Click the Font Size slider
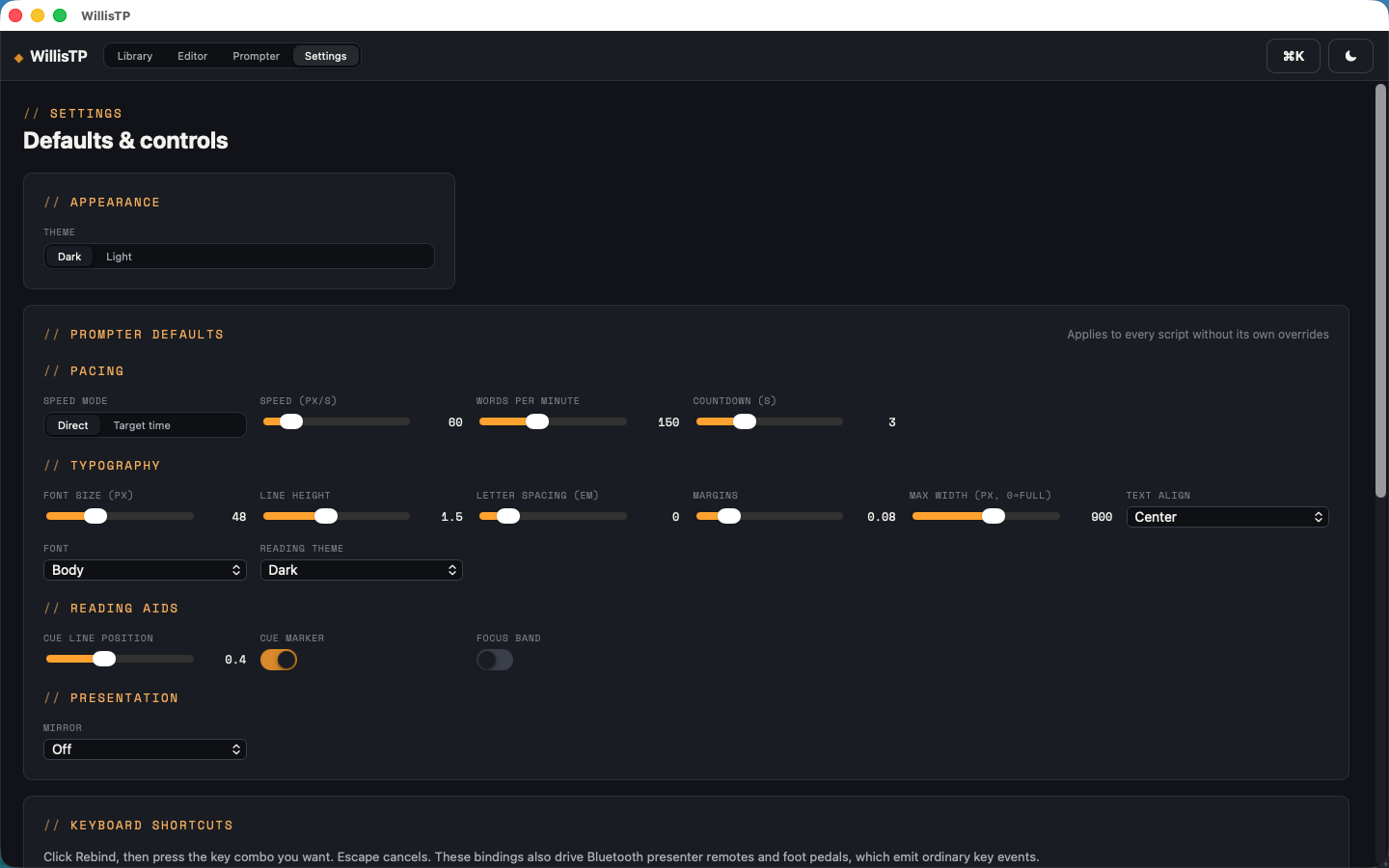The width and height of the screenshot is (1389, 868). click(120, 516)
